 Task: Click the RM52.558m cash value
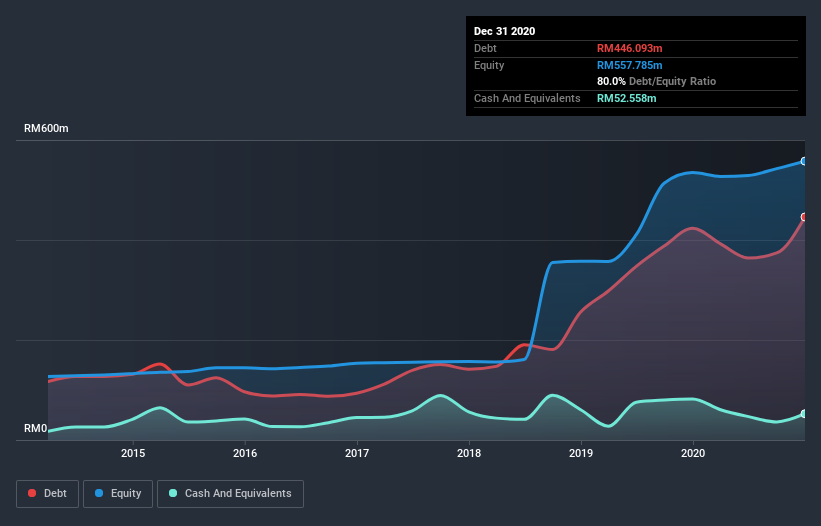(626, 98)
